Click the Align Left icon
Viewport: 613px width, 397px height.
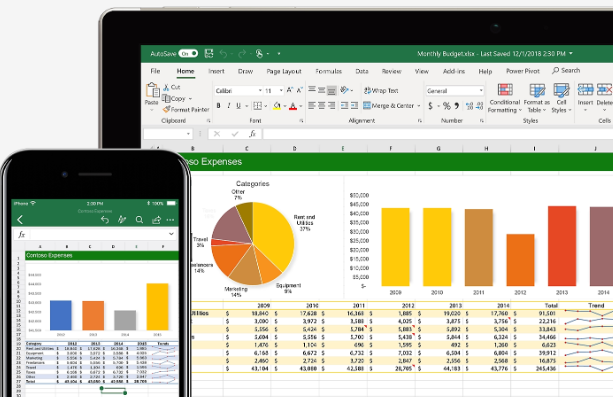pyautogui.click(x=312, y=106)
